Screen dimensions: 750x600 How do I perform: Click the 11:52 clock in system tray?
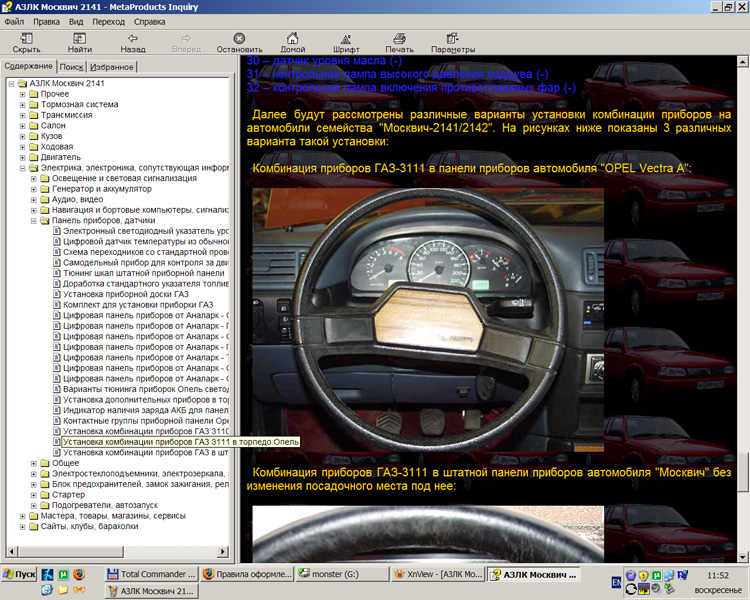[x=717, y=575]
